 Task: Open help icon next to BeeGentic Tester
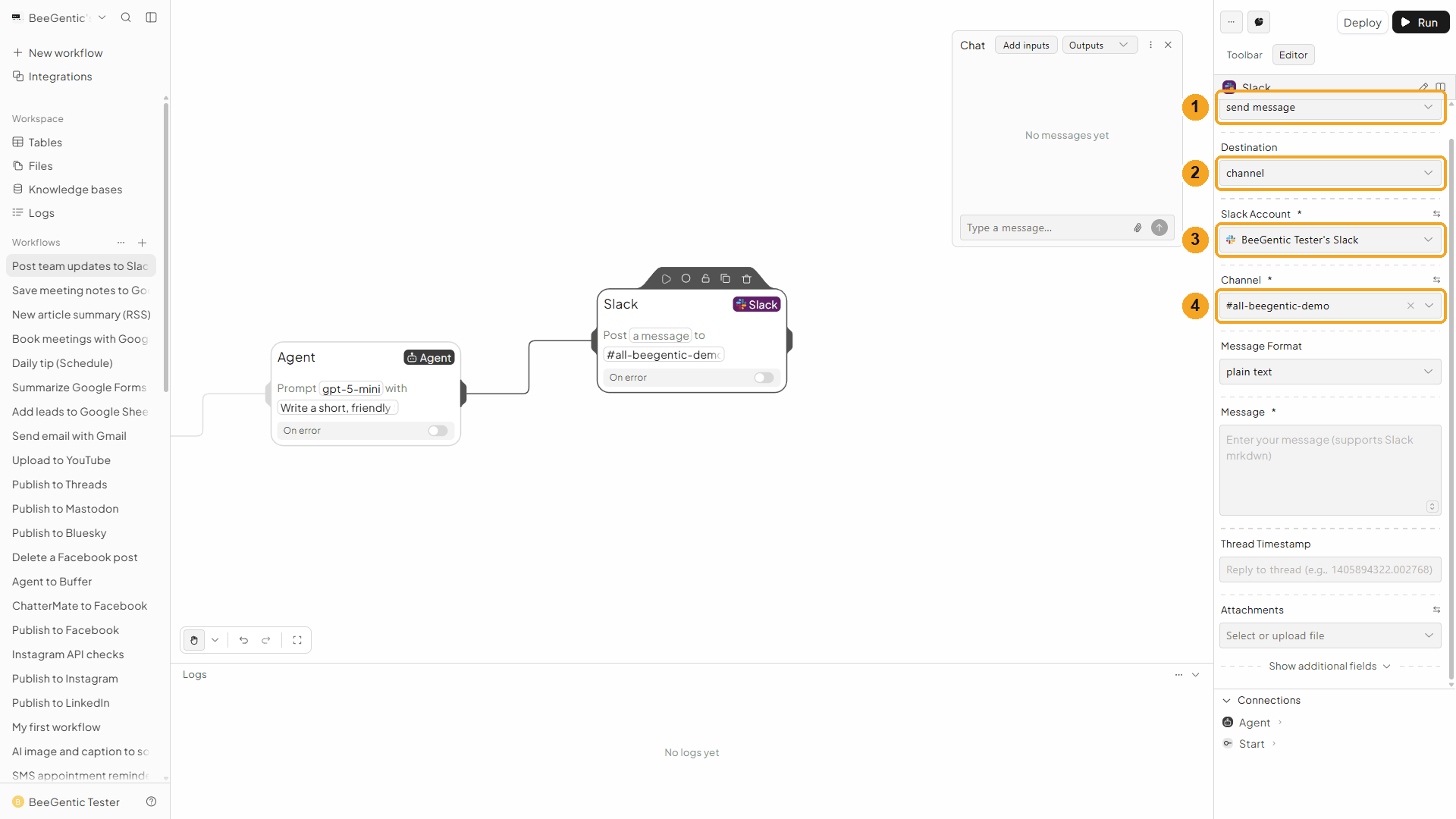tap(151, 802)
